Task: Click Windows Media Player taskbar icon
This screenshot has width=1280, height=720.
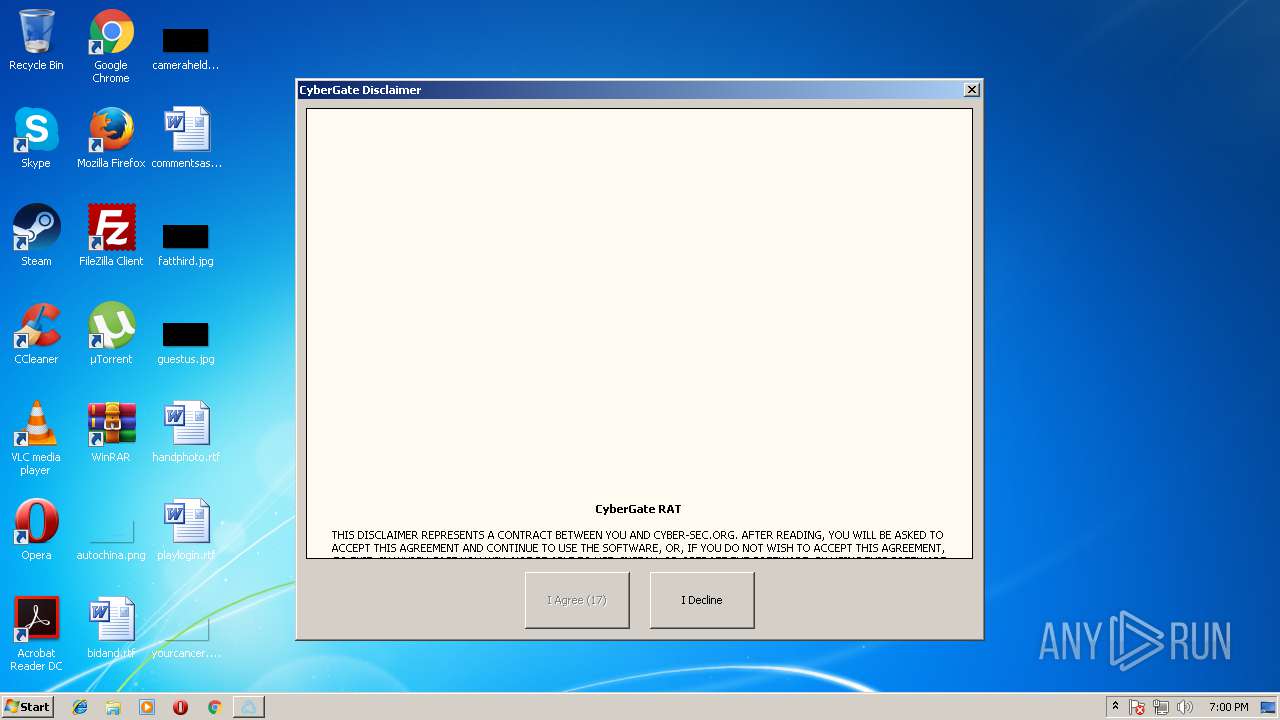Action: click(x=147, y=707)
